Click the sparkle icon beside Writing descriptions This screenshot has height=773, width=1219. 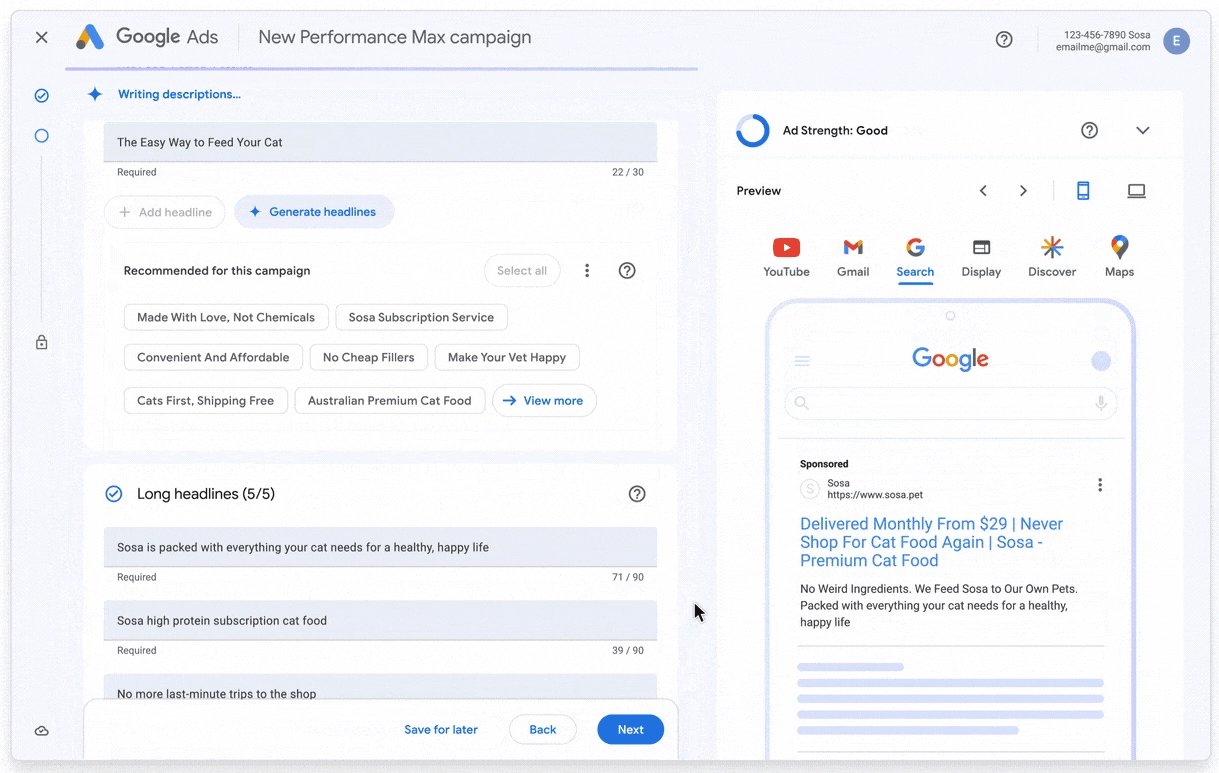coord(95,94)
